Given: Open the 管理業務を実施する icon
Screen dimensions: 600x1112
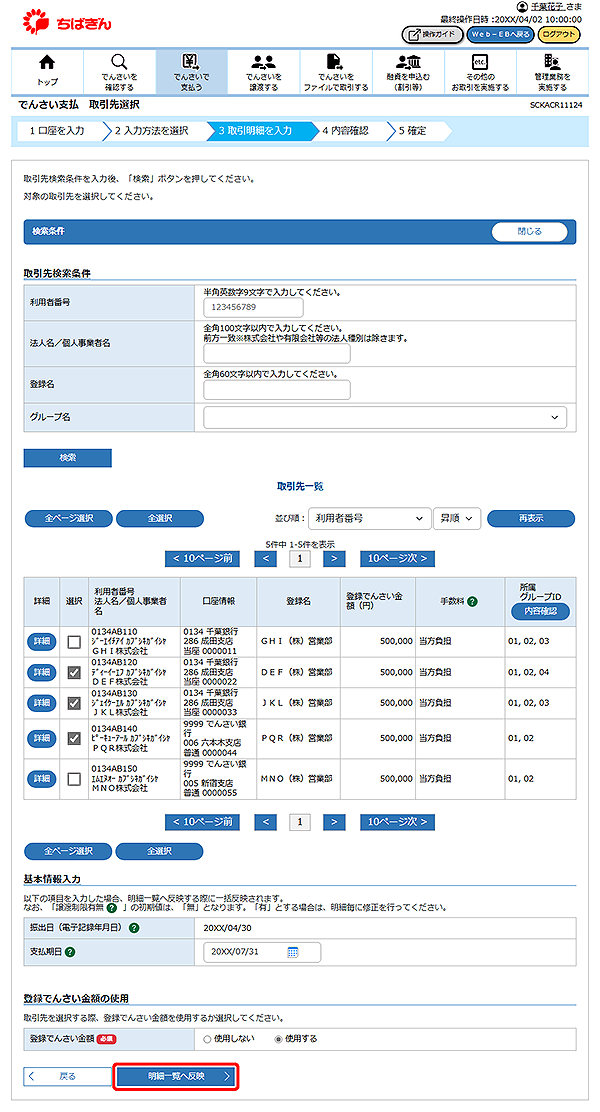Looking at the screenshot, I should pos(552,62).
